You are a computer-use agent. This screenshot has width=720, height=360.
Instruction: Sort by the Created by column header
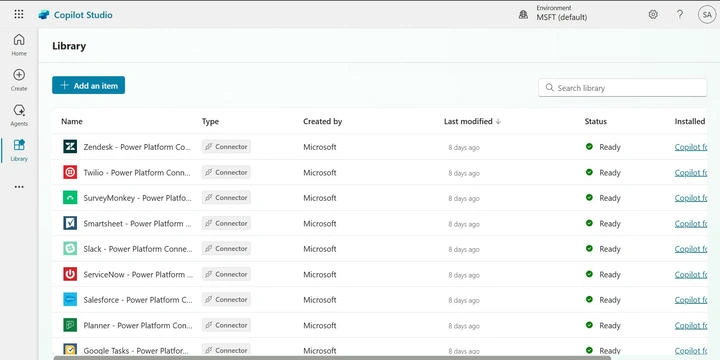pos(322,121)
